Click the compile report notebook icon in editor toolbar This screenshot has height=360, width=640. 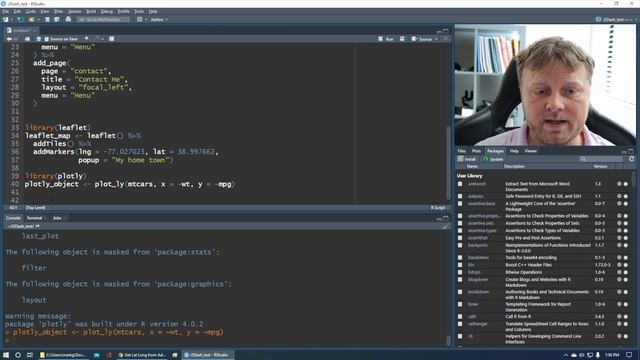[111, 39]
